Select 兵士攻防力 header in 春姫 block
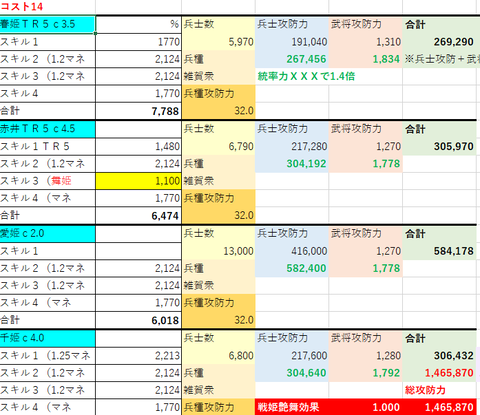The width and height of the screenshot is (480, 415). [x=292, y=24]
